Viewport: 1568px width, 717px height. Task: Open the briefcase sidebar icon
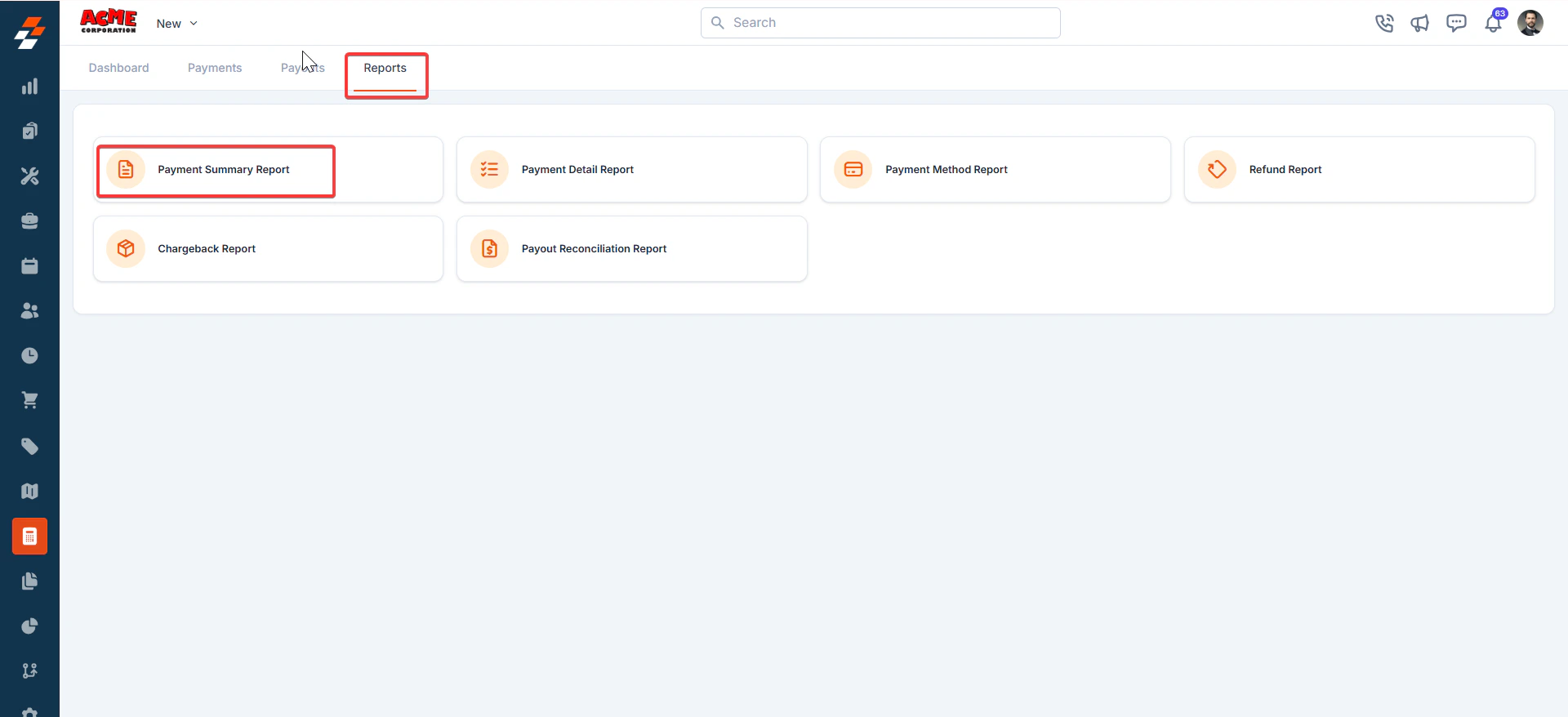(29, 220)
